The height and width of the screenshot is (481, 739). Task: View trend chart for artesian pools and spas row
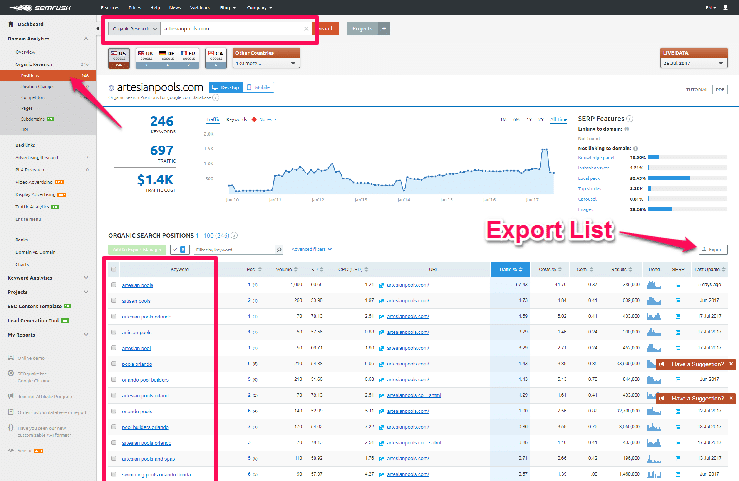point(654,458)
